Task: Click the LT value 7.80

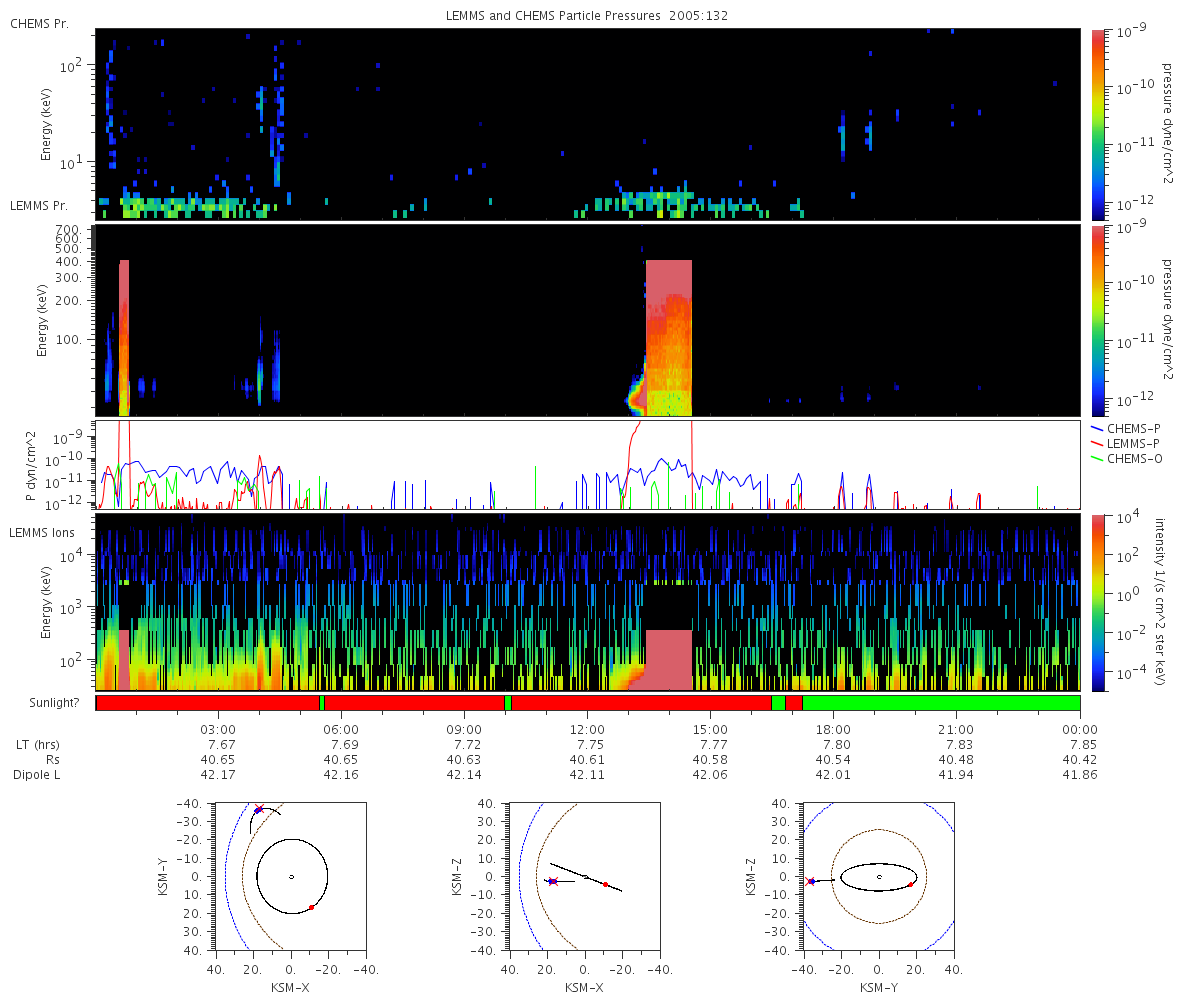Action: (834, 745)
